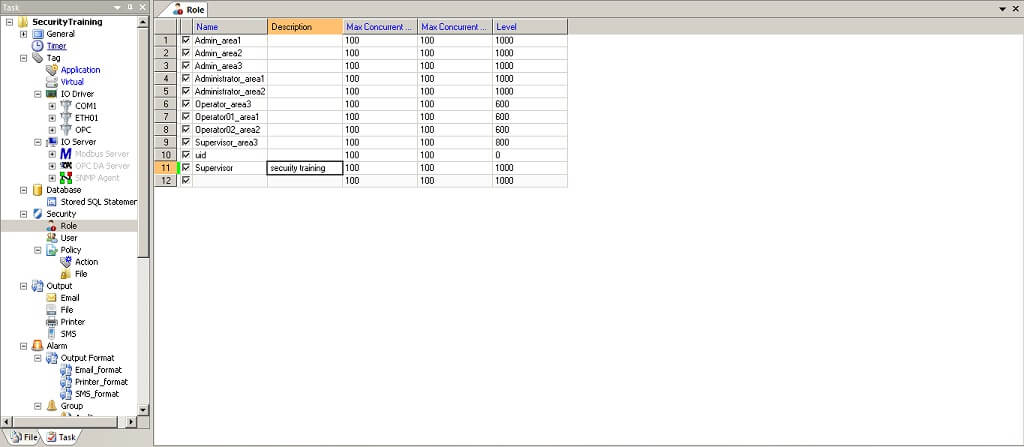Edit the security training description cell
This screenshot has height=447, width=1024.
305,168
